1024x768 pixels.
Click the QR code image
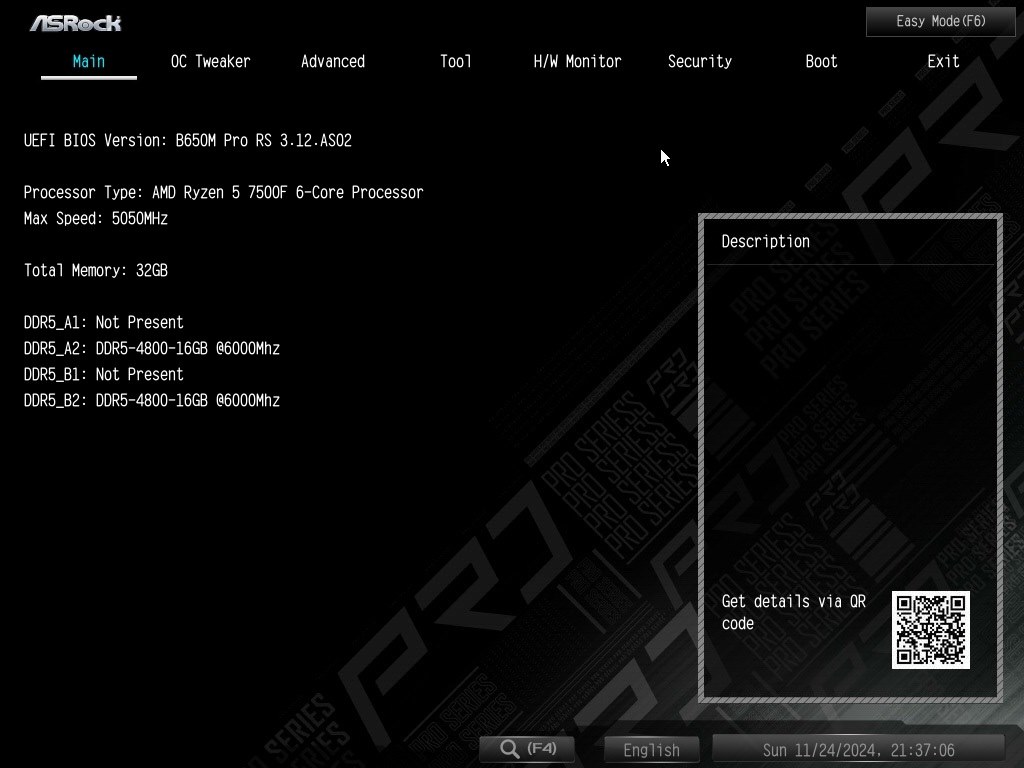(931, 630)
